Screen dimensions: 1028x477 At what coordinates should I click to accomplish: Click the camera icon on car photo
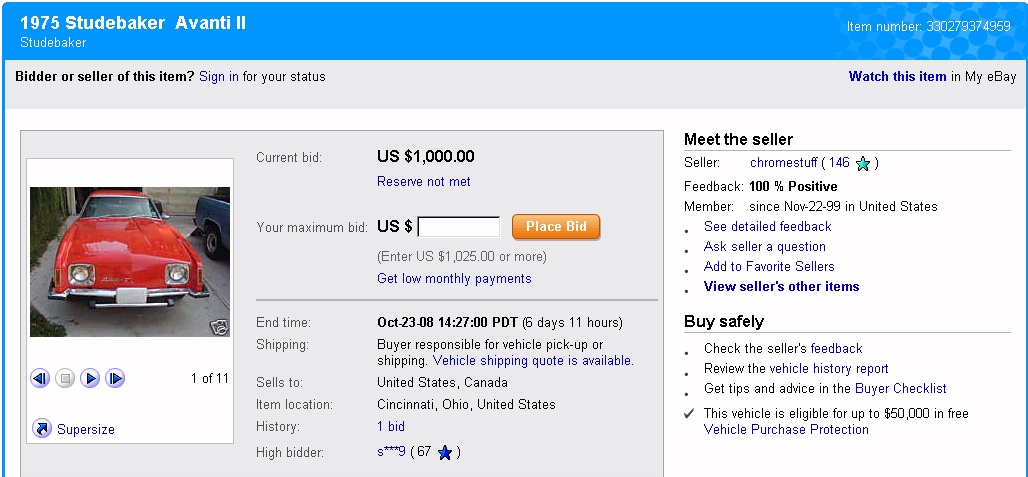[x=218, y=325]
